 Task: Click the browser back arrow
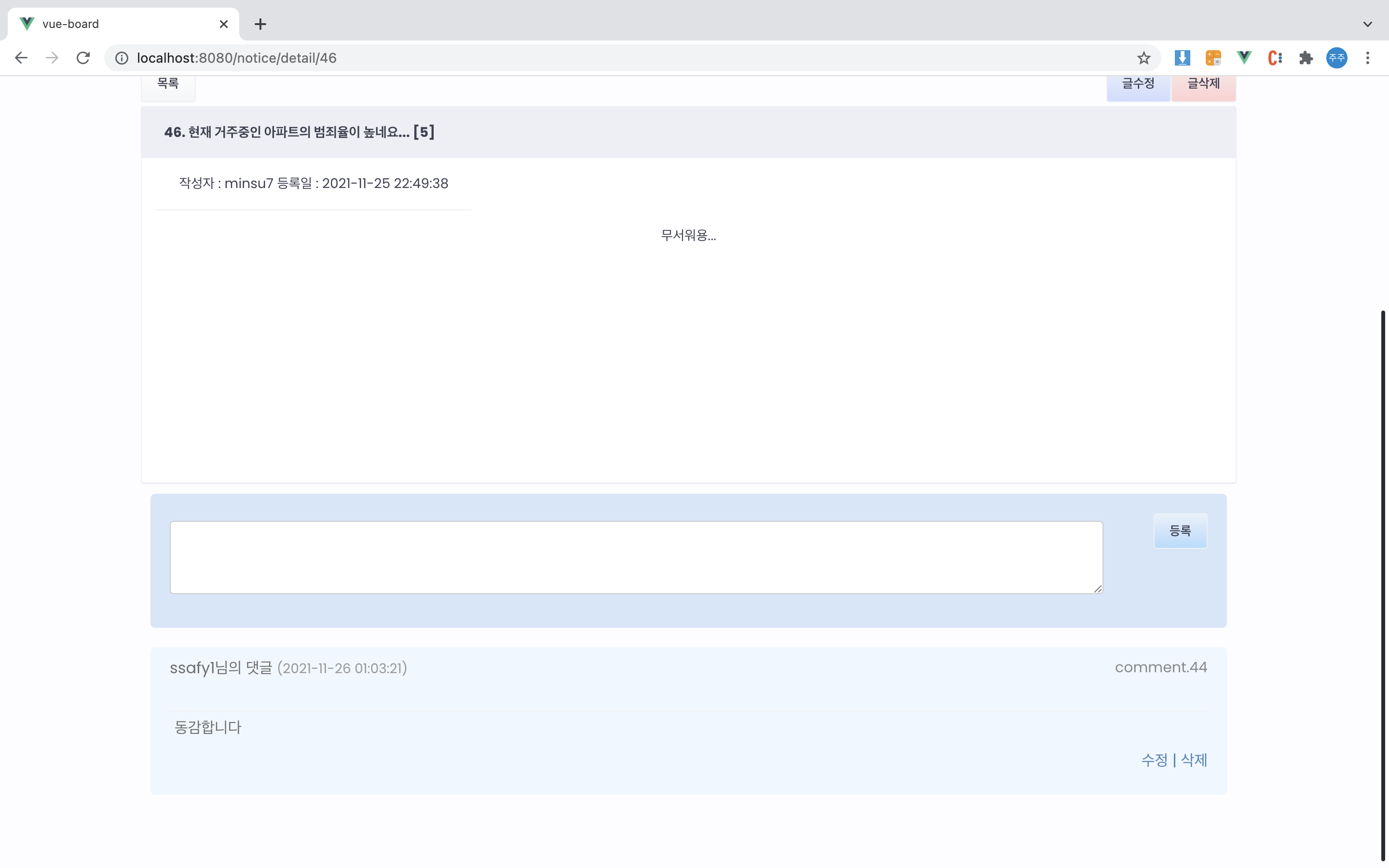(21, 58)
